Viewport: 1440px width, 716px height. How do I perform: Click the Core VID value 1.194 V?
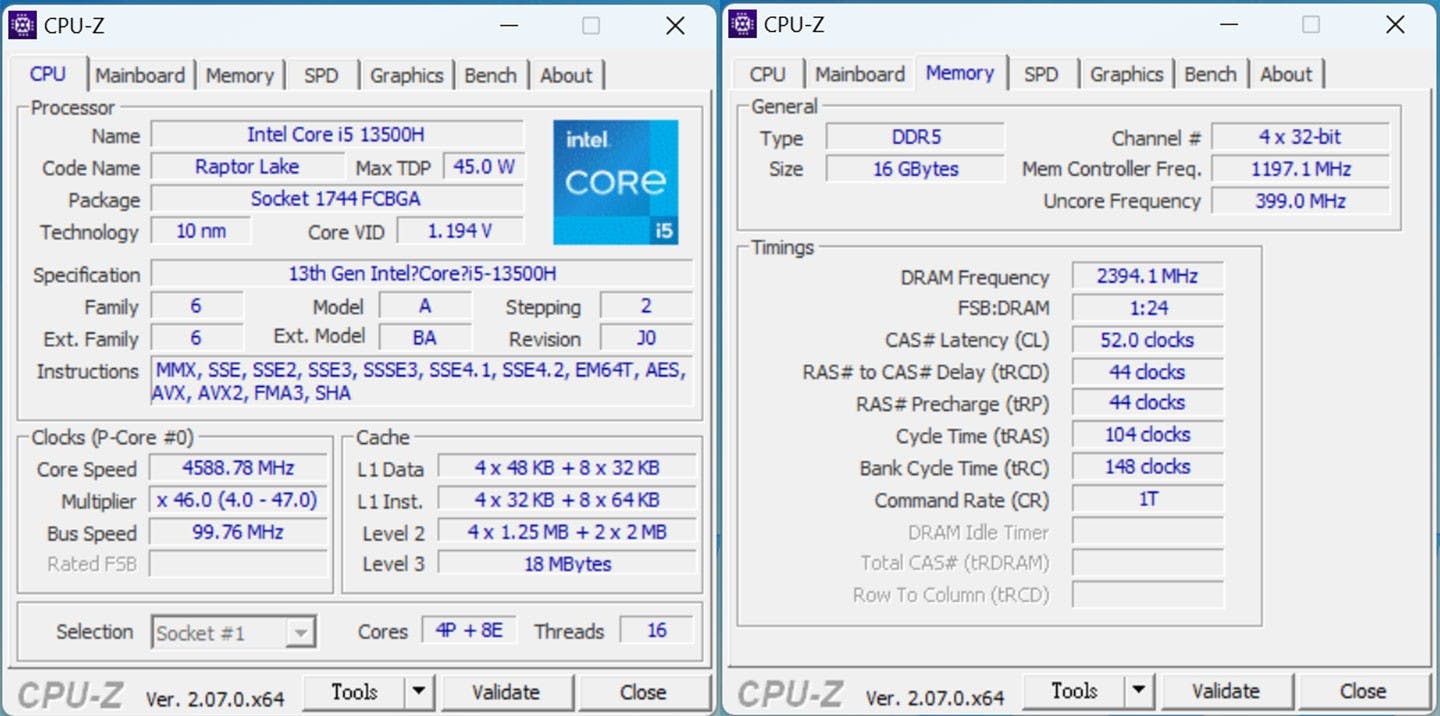(x=460, y=231)
